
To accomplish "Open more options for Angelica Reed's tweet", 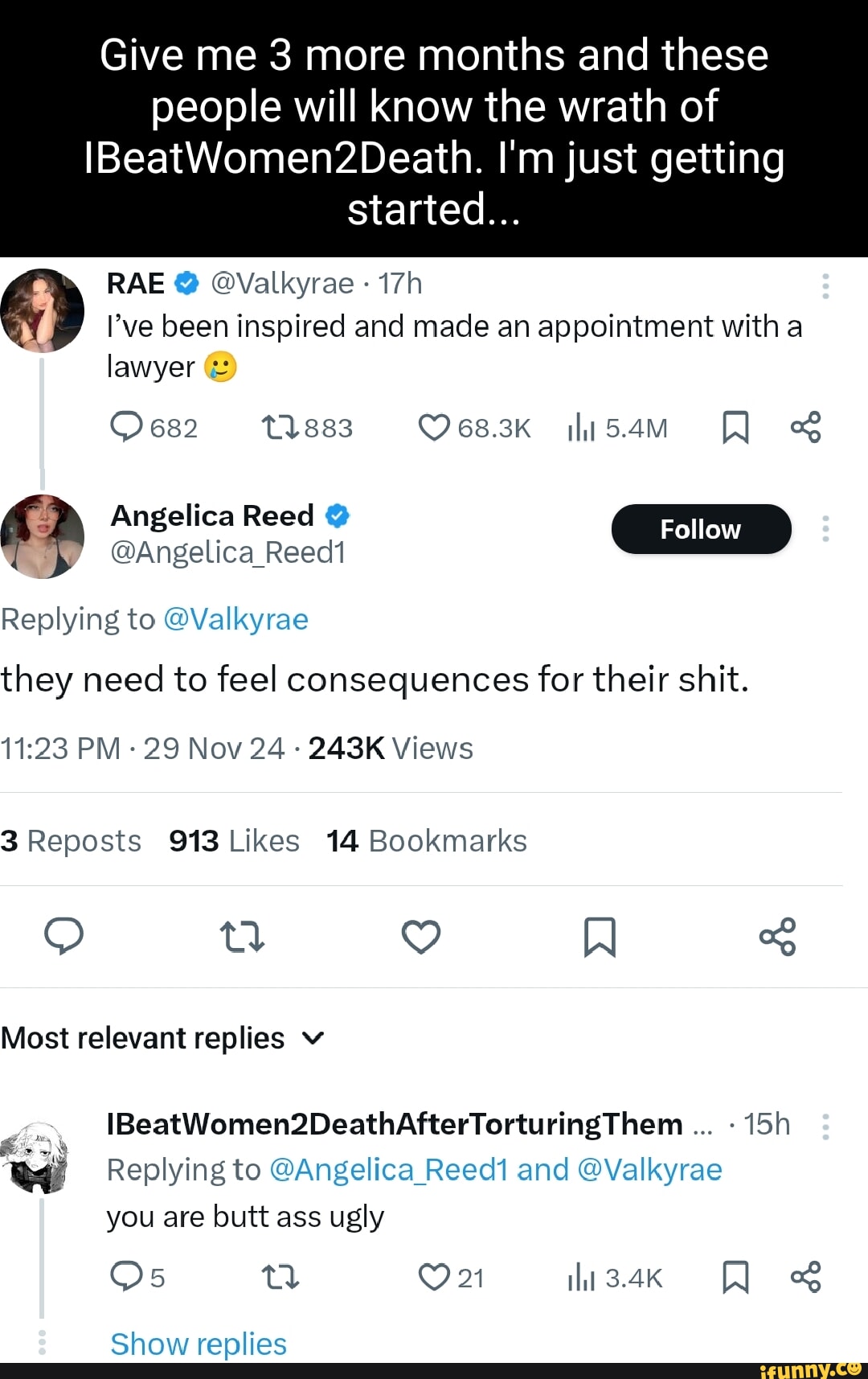I will click(x=825, y=529).
